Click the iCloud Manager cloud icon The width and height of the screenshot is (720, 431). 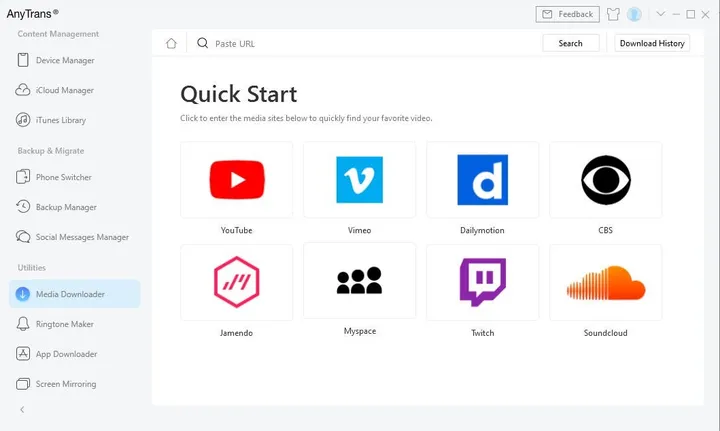[x=22, y=90]
